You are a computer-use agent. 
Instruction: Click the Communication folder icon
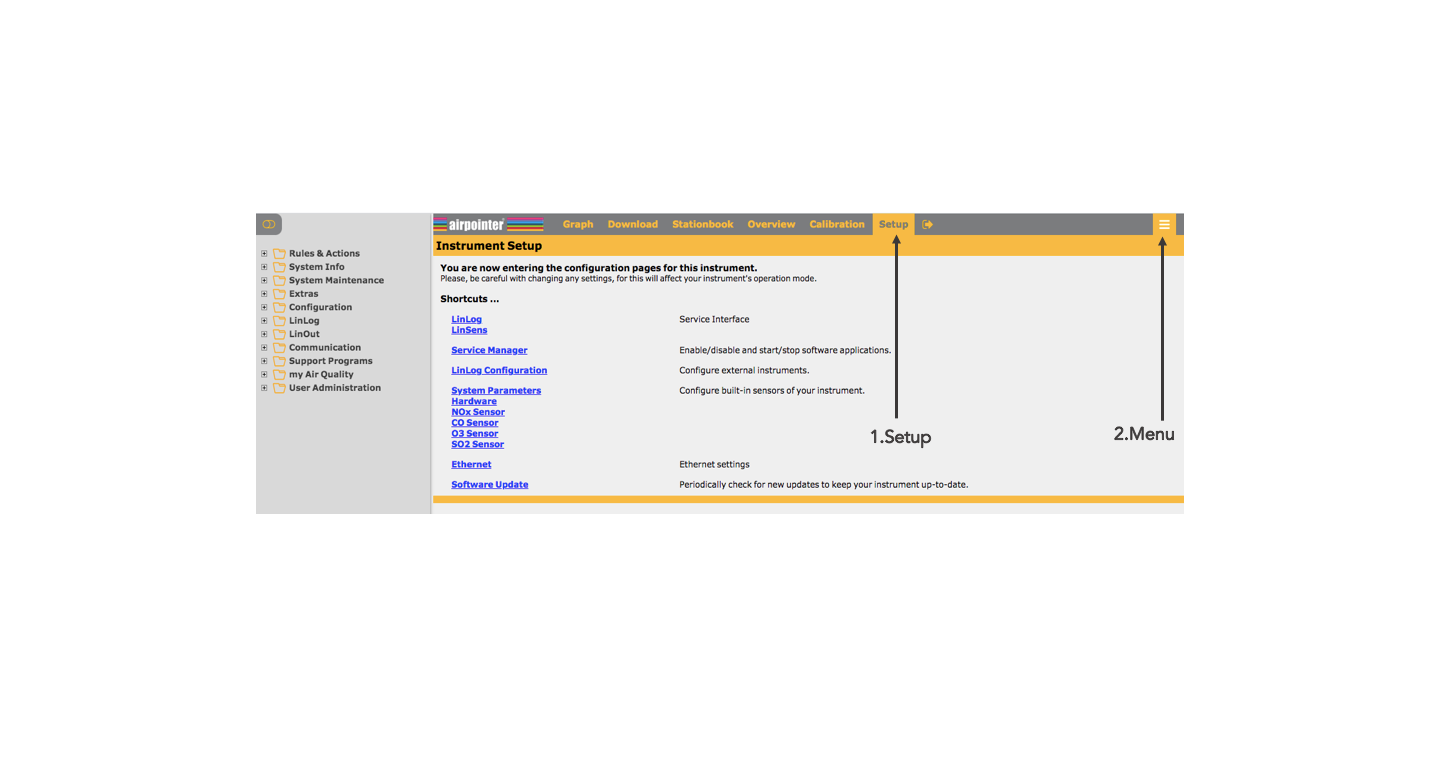(279, 348)
